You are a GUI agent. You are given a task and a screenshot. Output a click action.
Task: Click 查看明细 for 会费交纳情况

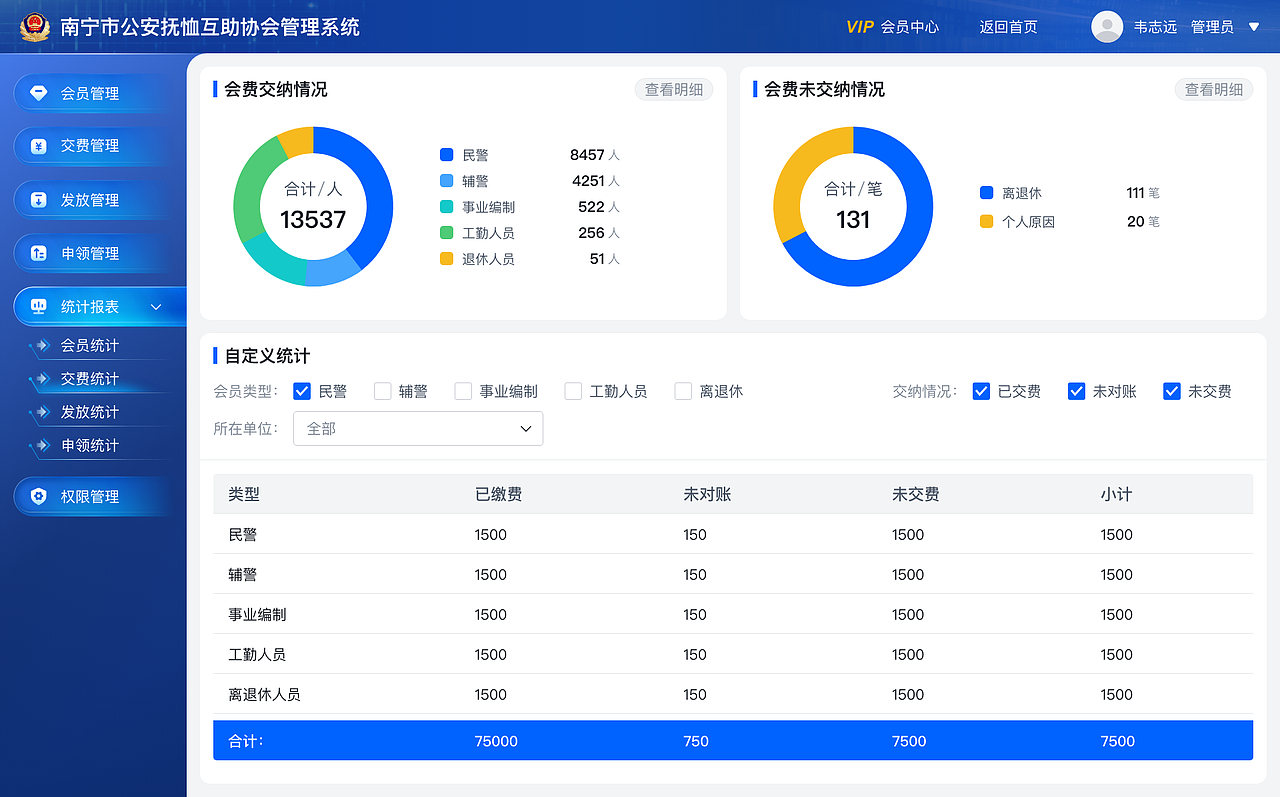[673, 89]
